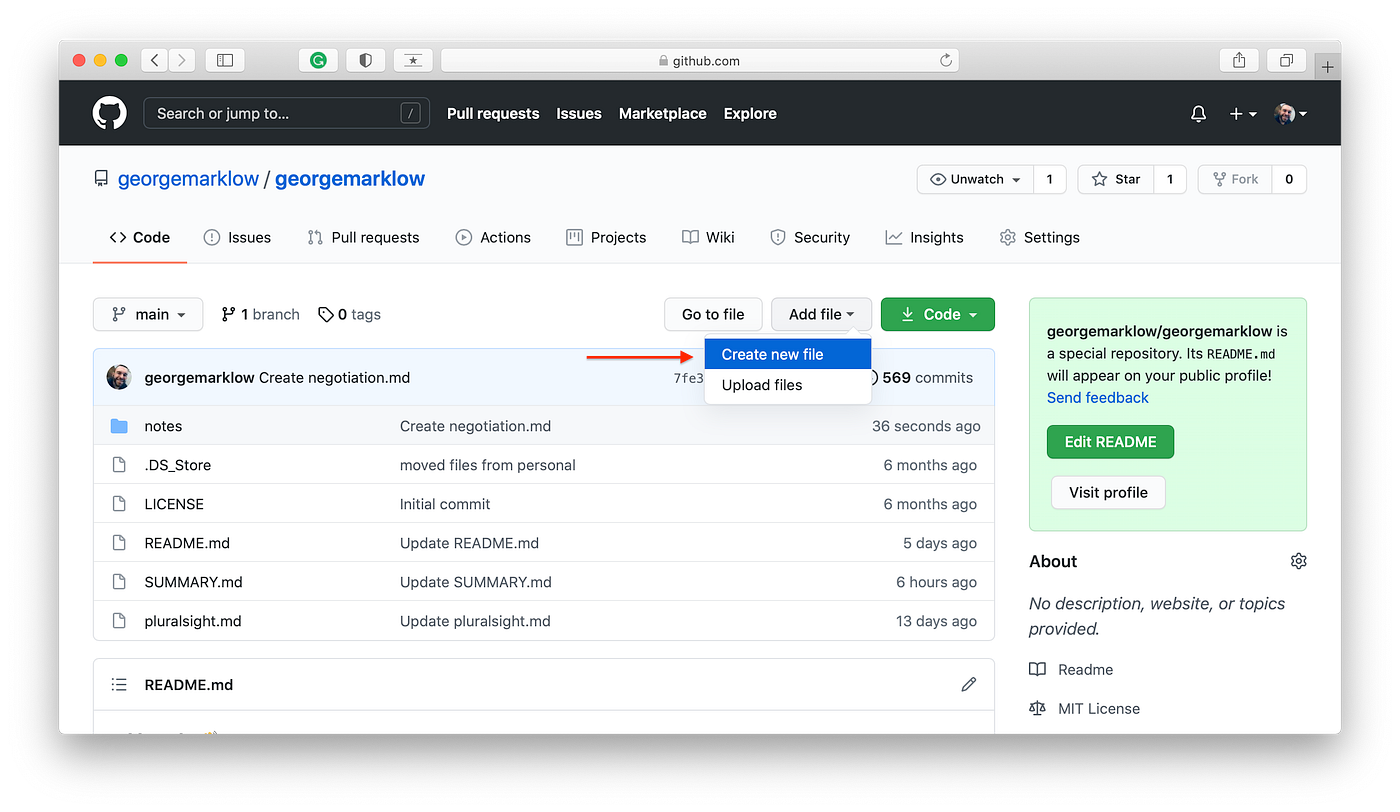Open Safari share button
1400x812 pixels.
pos(1239,60)
